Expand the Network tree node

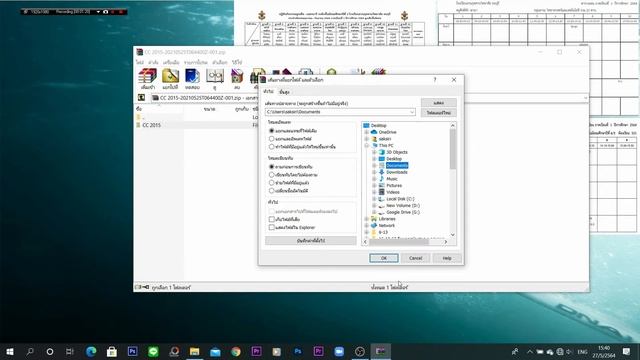367,225
